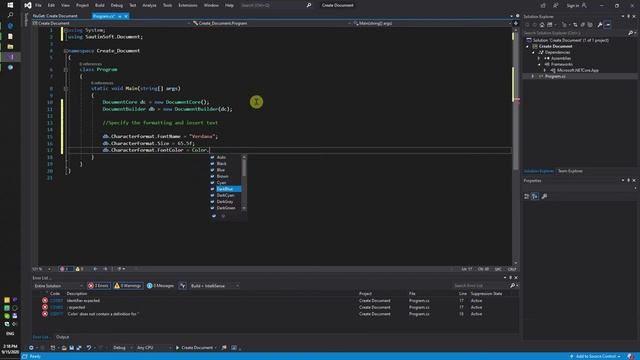Open the File menu

tap(38, 5)
